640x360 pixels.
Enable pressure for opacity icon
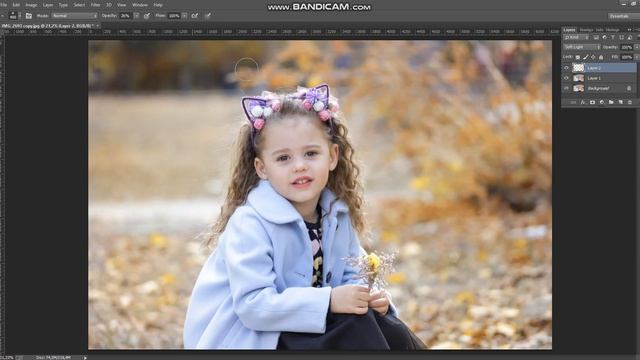[x=147, y=16]
